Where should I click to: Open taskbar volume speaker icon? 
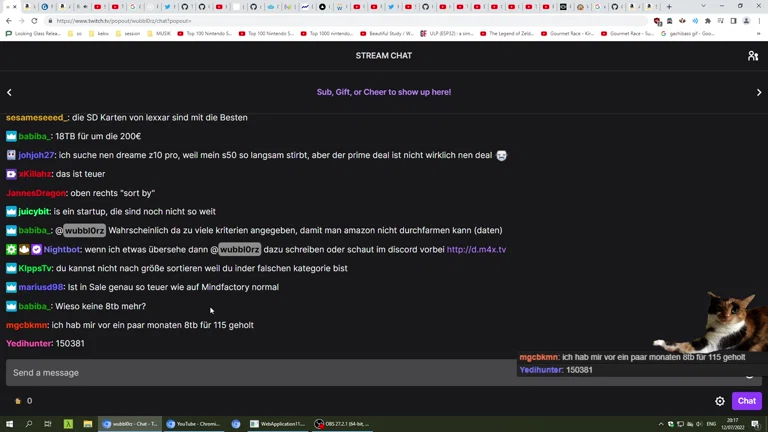coord(699,424)
